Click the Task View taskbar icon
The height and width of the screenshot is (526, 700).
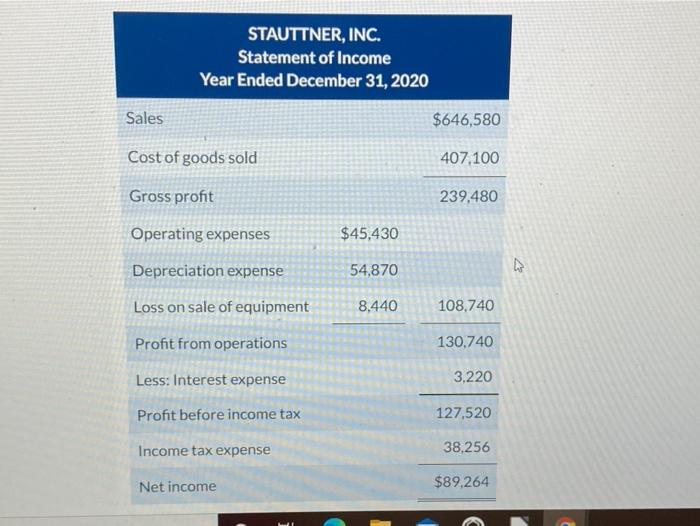(285, 523)
